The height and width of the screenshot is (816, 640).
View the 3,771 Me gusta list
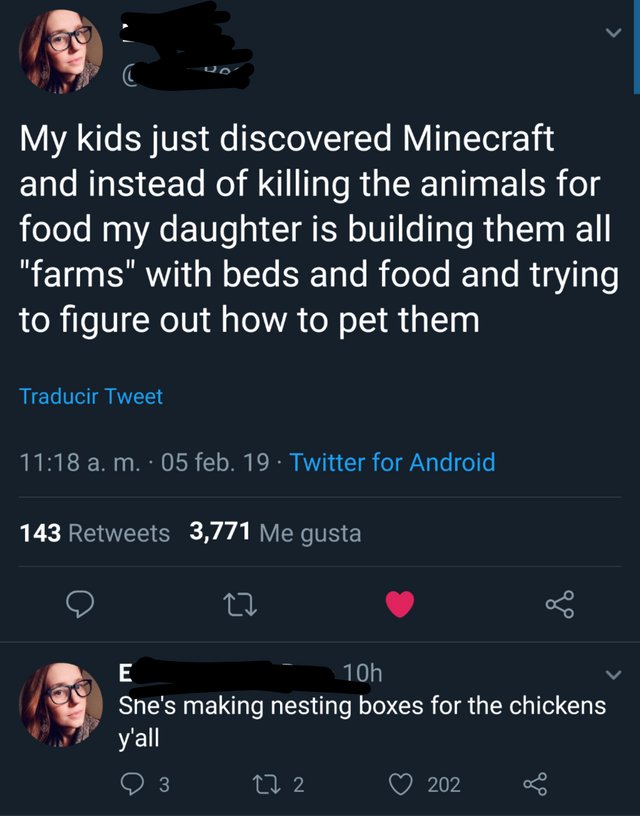click(275, 533)
